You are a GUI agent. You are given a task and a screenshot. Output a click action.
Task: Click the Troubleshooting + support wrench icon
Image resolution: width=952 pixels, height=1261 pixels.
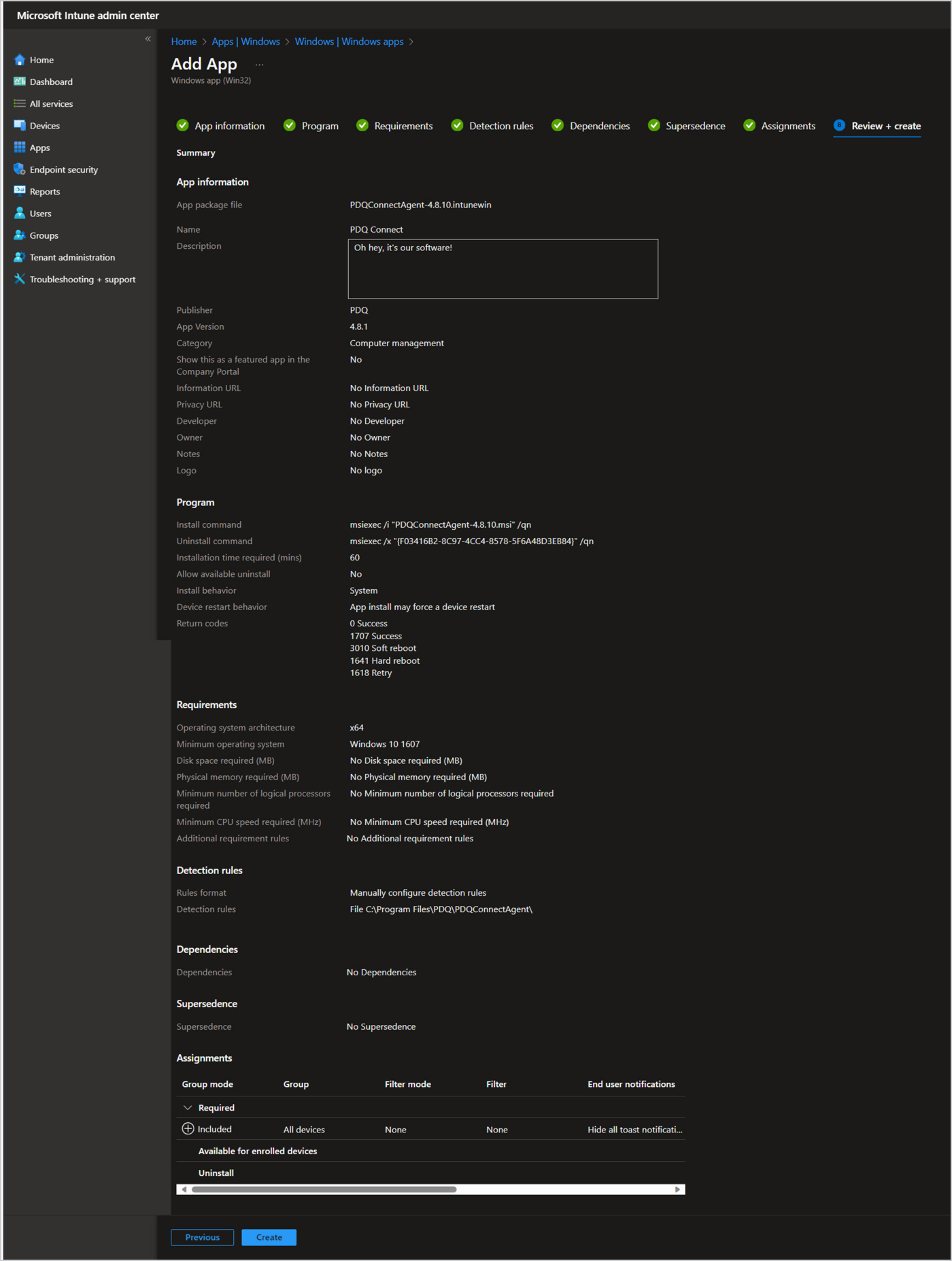20,279
